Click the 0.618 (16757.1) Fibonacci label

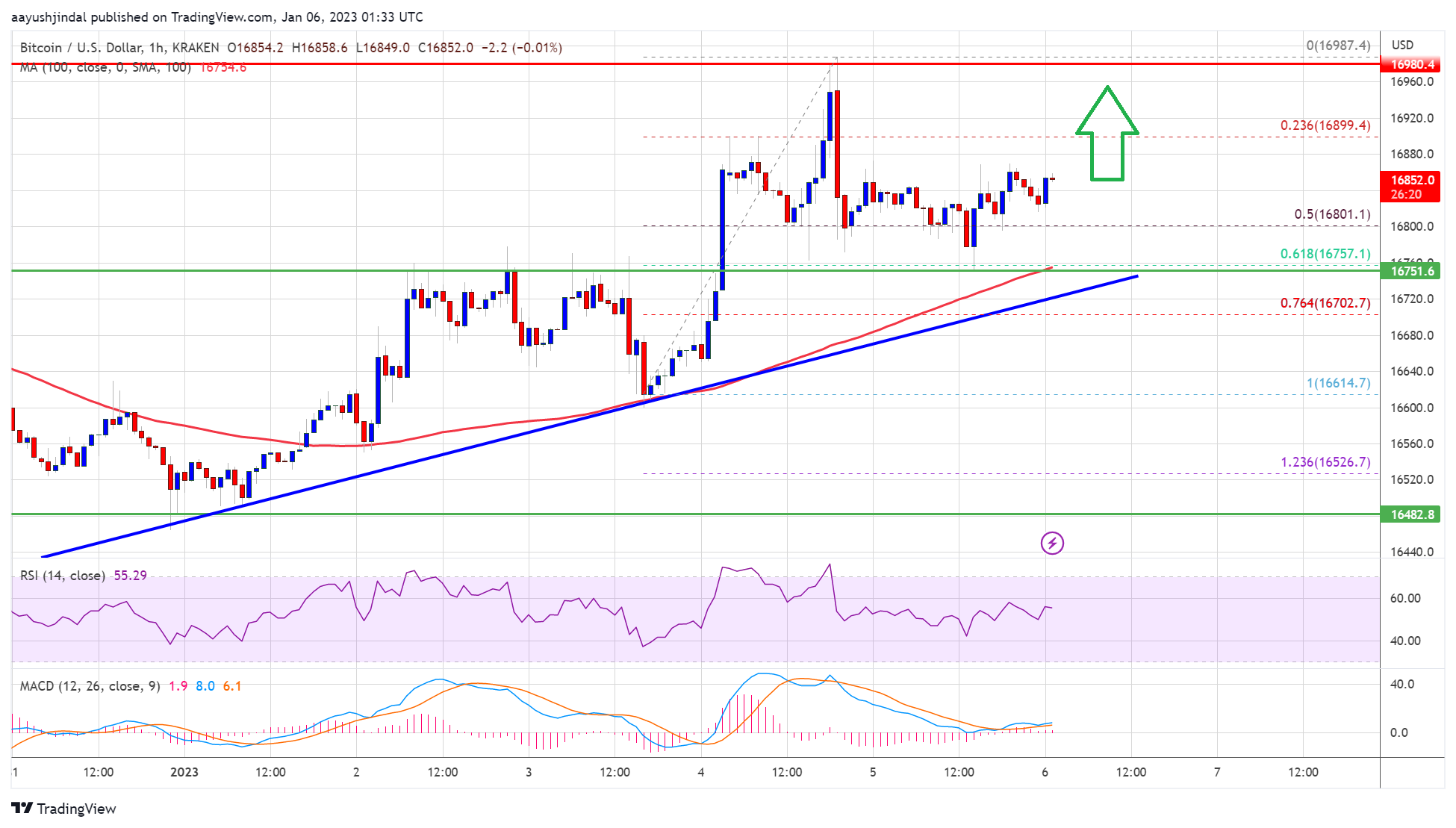(1325, 254)
